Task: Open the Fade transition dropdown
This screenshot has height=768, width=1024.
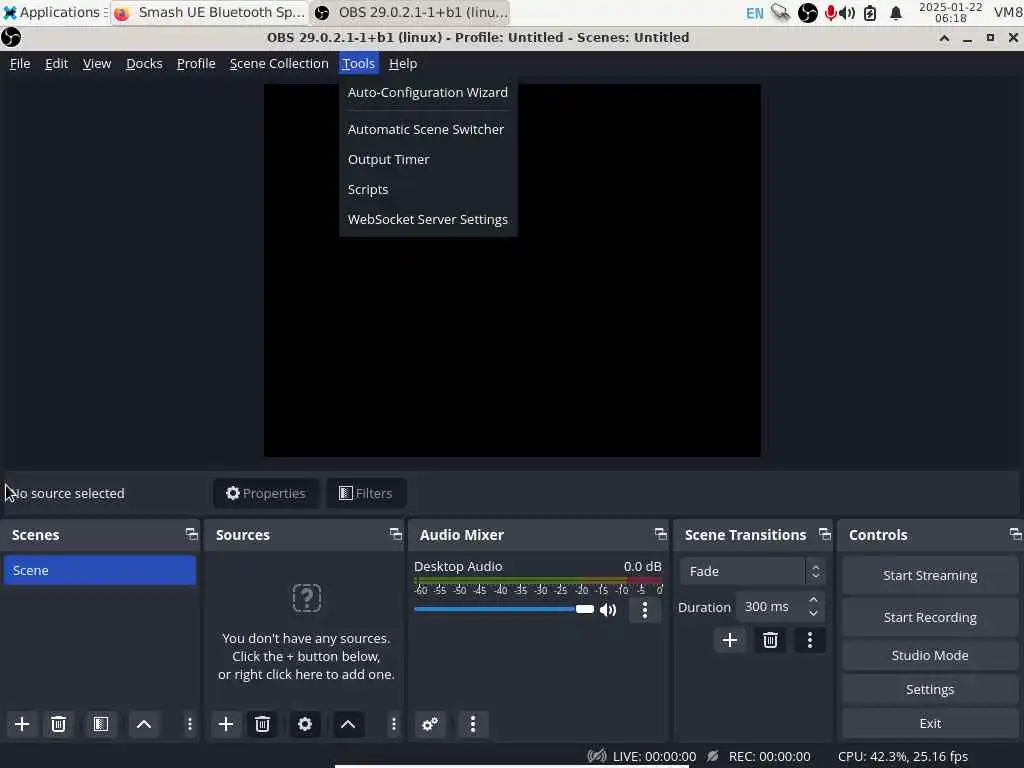Action: (752, 571)
